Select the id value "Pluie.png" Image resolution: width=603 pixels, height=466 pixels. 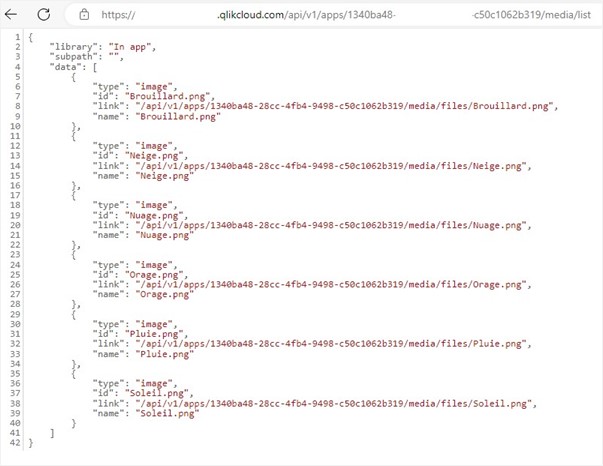(154, 334)
